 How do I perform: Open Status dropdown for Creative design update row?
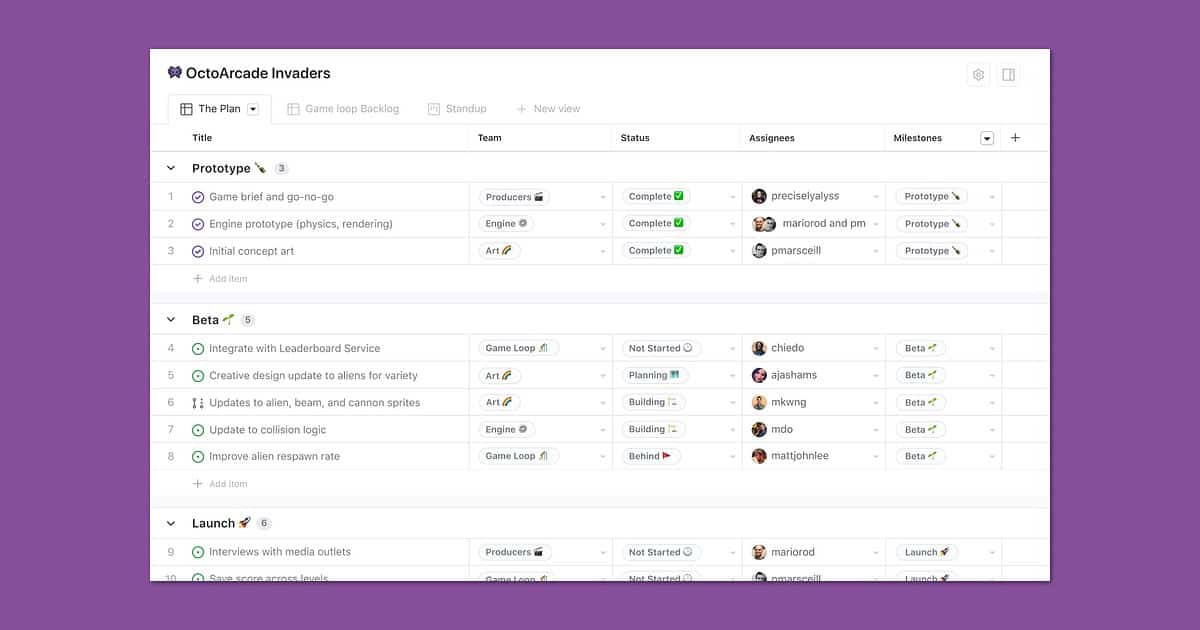[732, 376]
